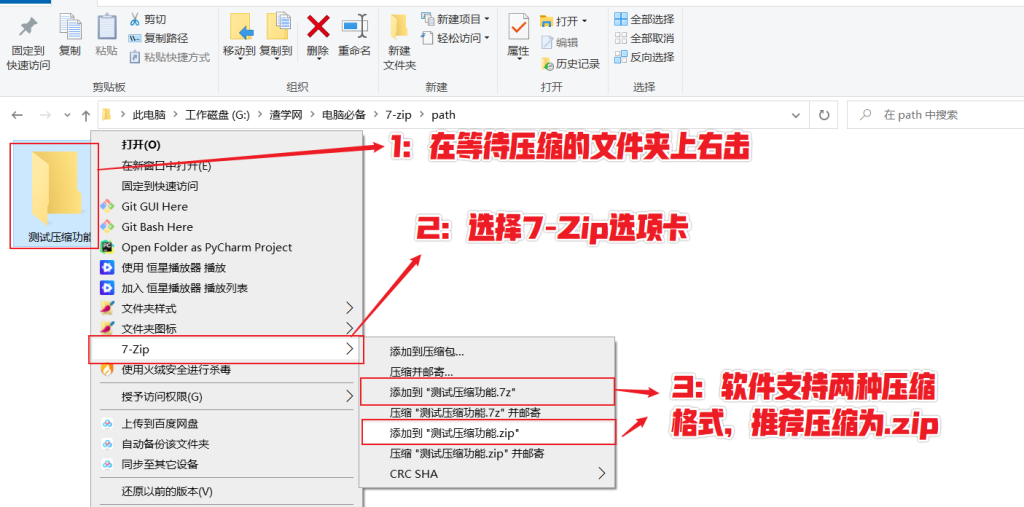Click 渣学网 breadcrumb
The image size is (1024, 507).
(x=285, y=115)
